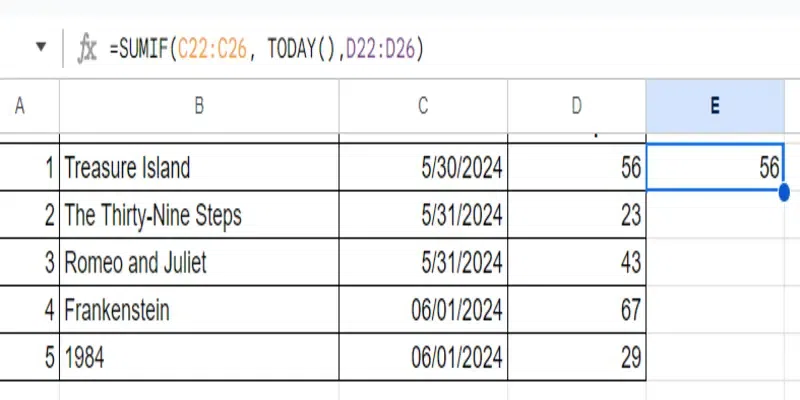This screenshot has width=800, height=400.
Task: Select column A header
Action: (20, 106)
